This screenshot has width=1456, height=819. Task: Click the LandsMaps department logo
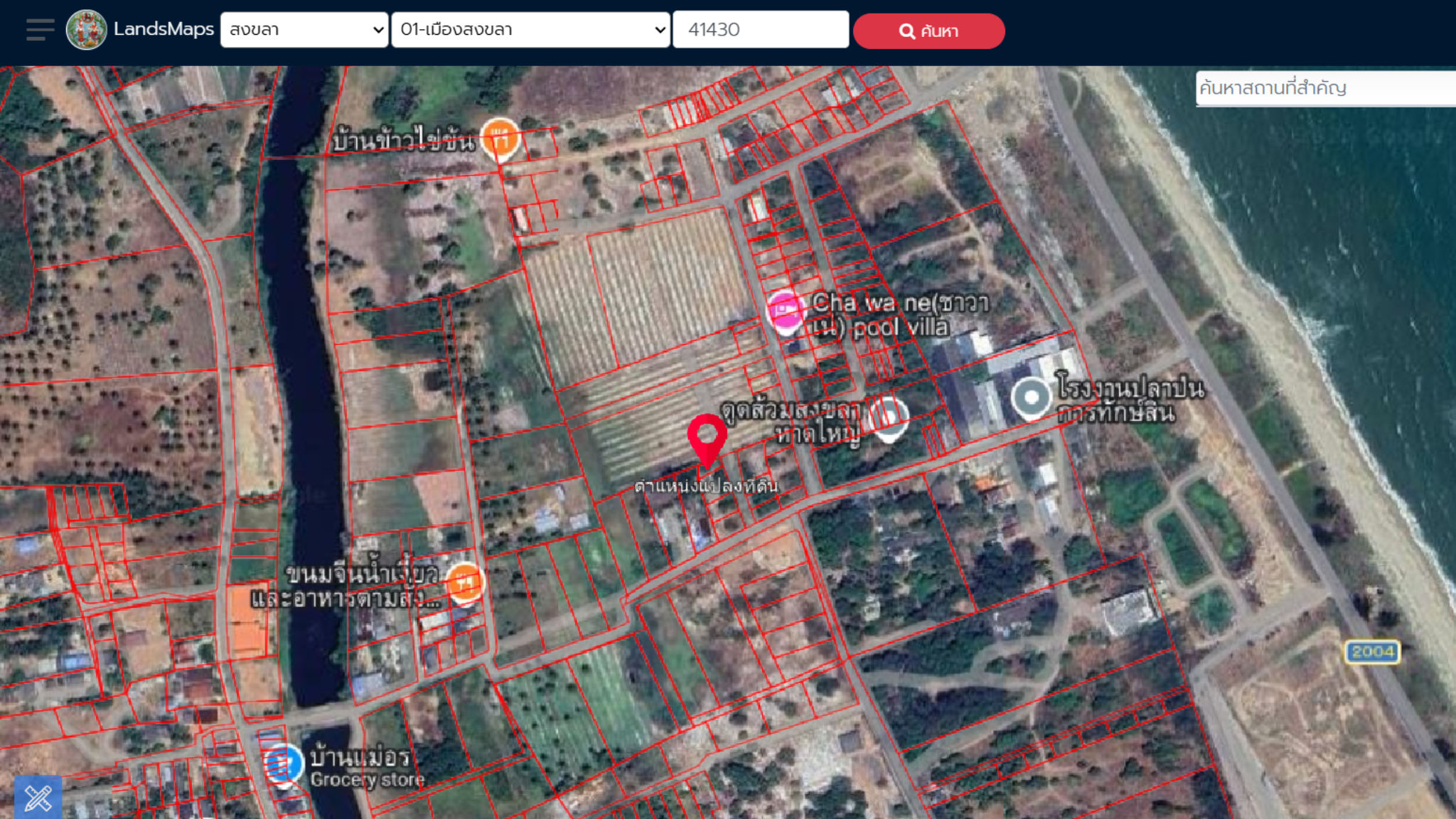(86, 30)
